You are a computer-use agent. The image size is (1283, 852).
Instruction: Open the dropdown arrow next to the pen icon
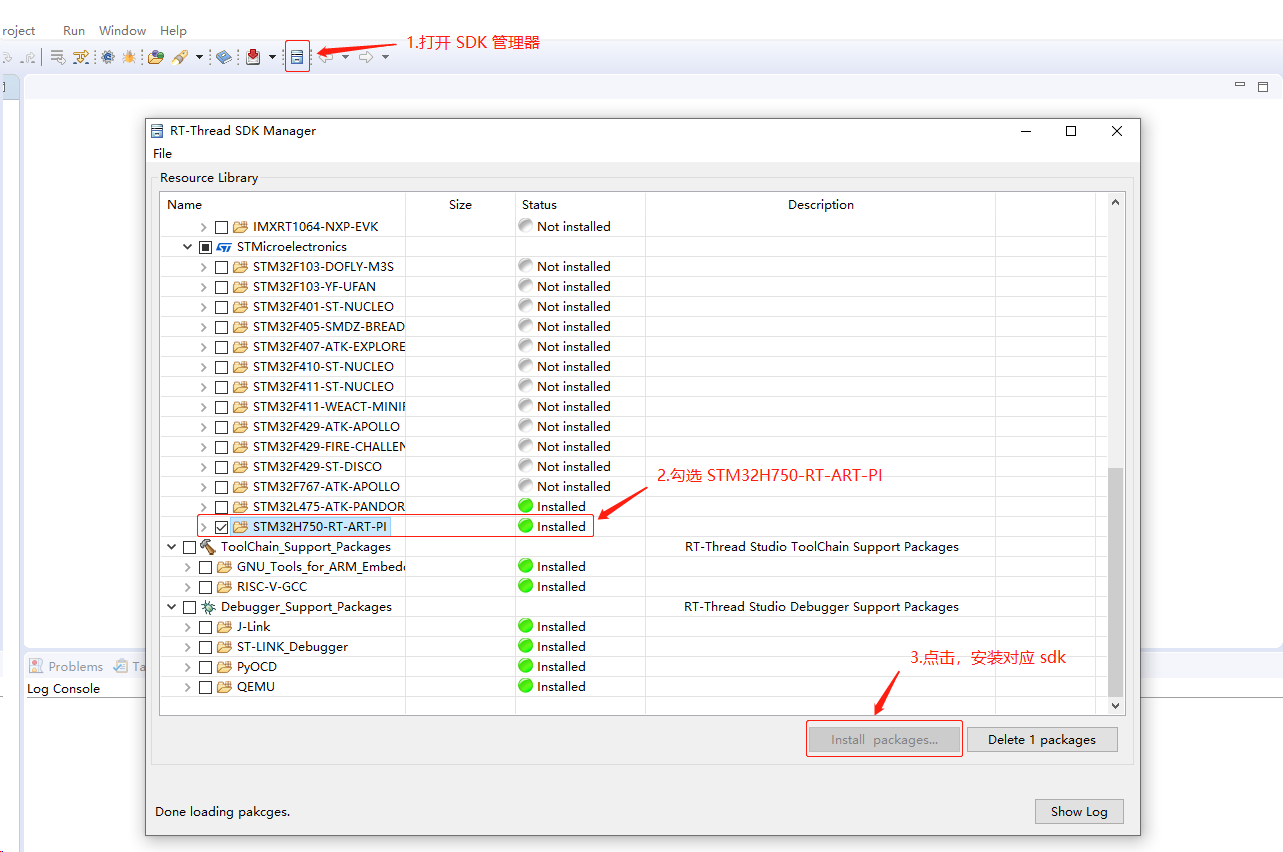199,57
